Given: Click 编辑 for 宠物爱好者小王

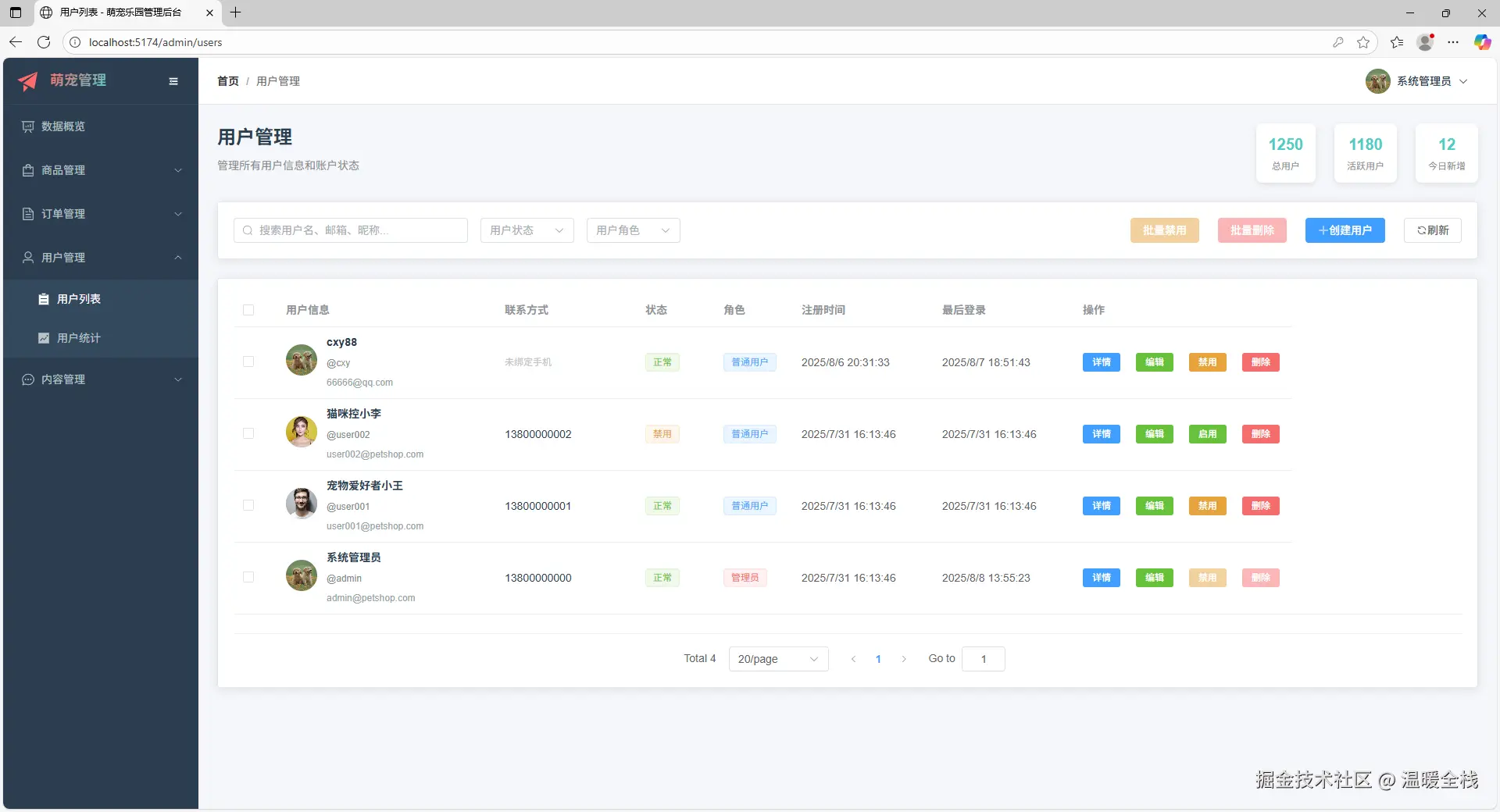Looking at the screenshot, I should pos(1155,506).
